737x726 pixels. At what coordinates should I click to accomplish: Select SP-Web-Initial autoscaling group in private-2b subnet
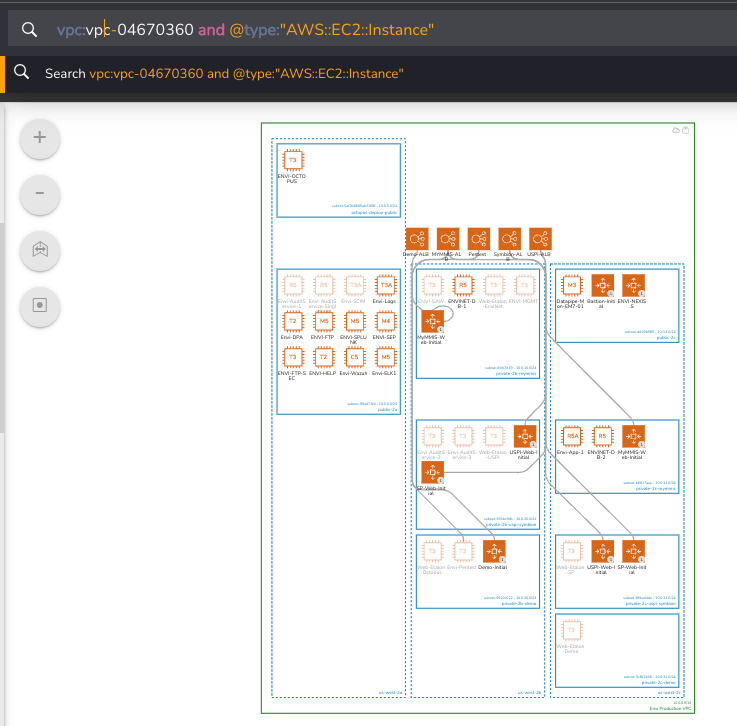[x=432, y=472]
